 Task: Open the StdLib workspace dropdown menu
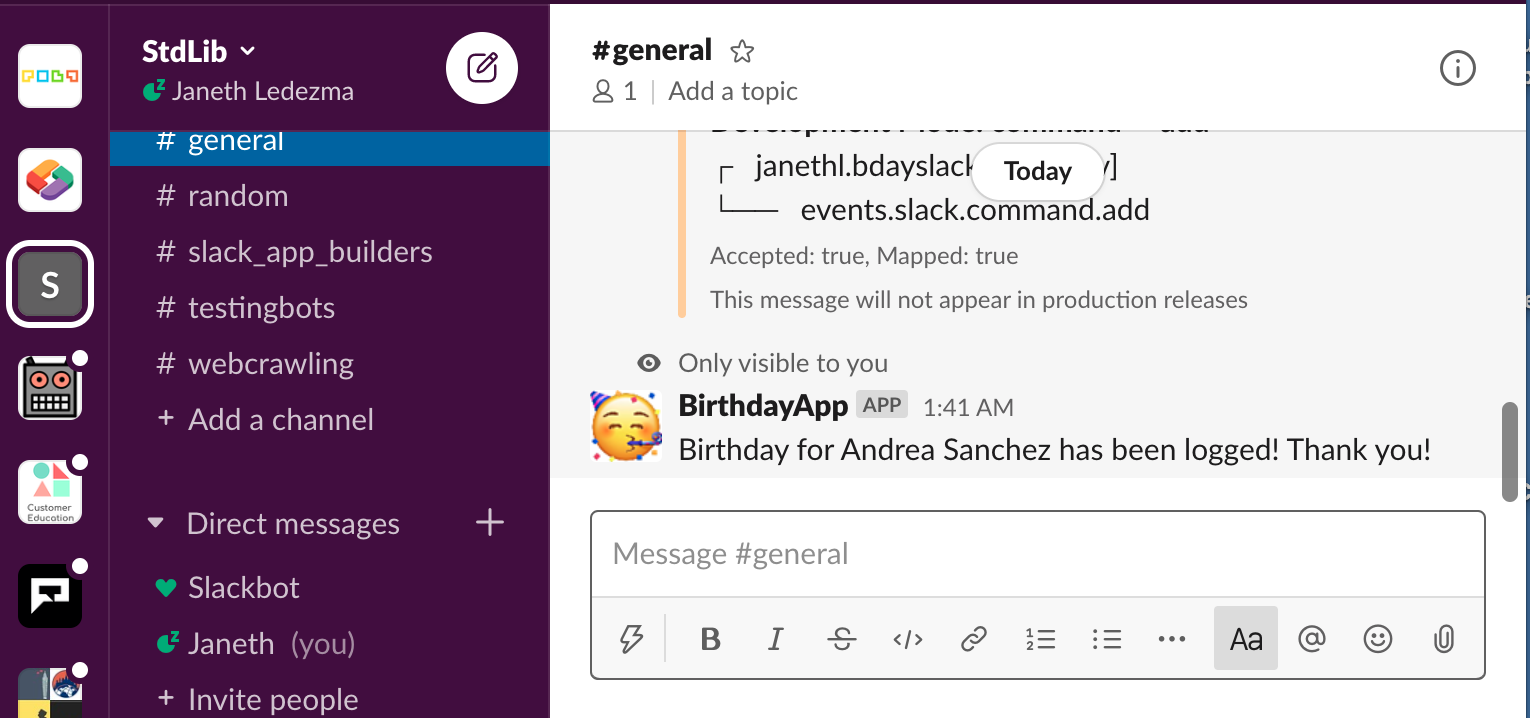coord(199,51)
